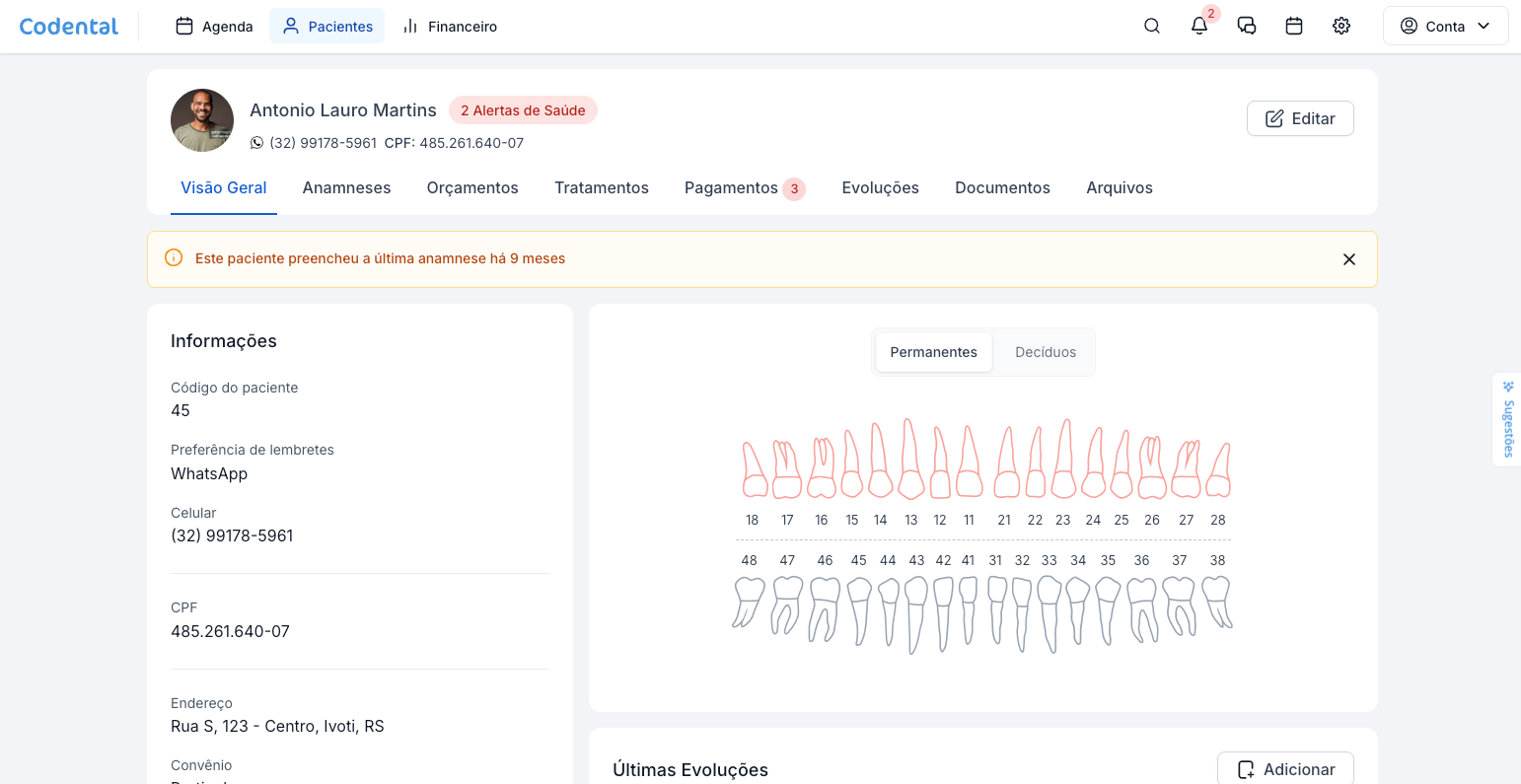The width and height of the screenshot is (1521, 784).
Task: Go to the Pagamentos tab
Action: 731,187
